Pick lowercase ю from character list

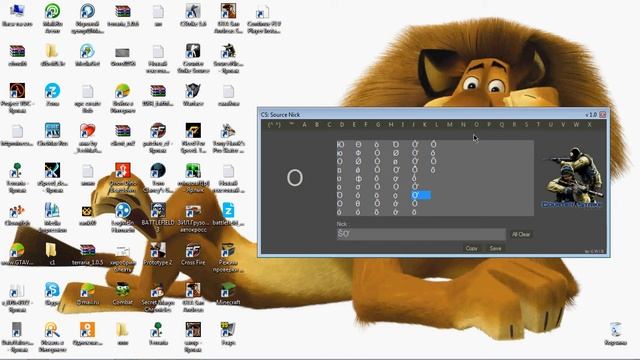pos(340,153)
